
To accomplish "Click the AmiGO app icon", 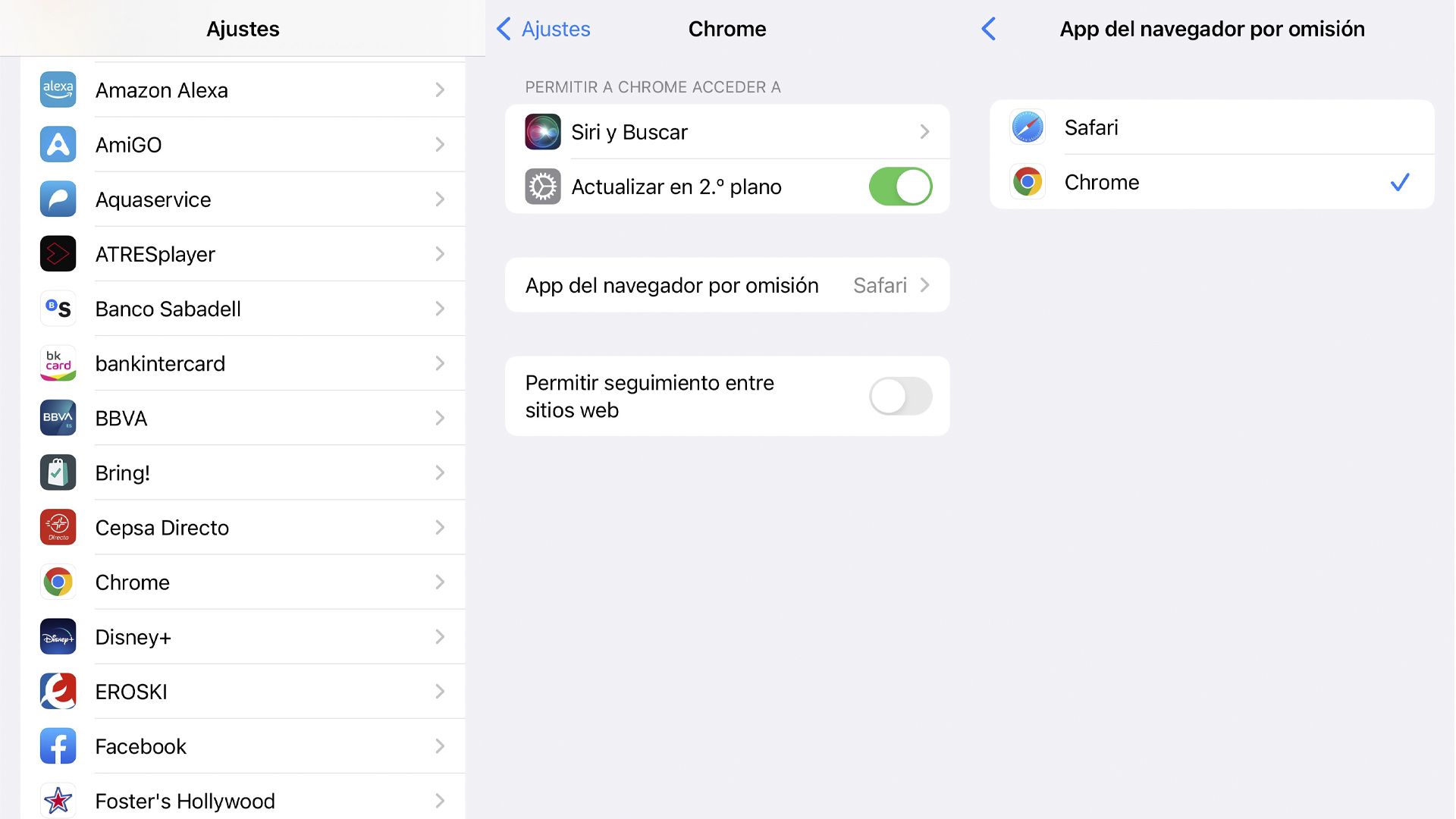I will 58,144.
